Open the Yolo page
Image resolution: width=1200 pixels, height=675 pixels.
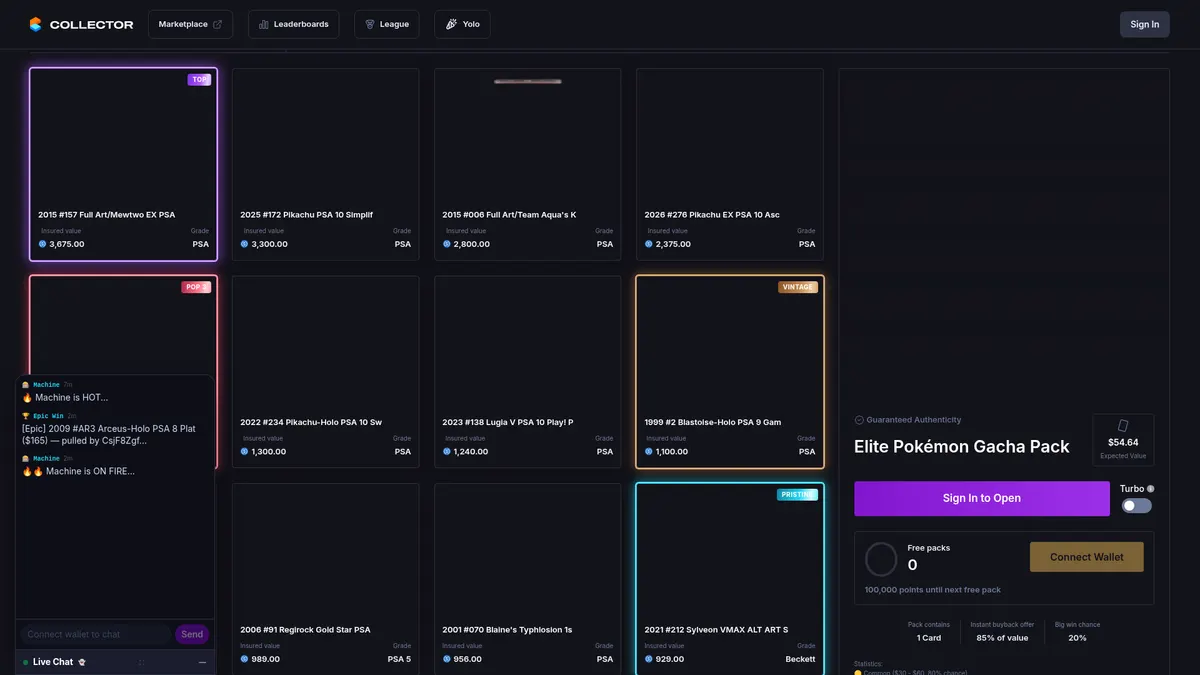pos(462,24)
